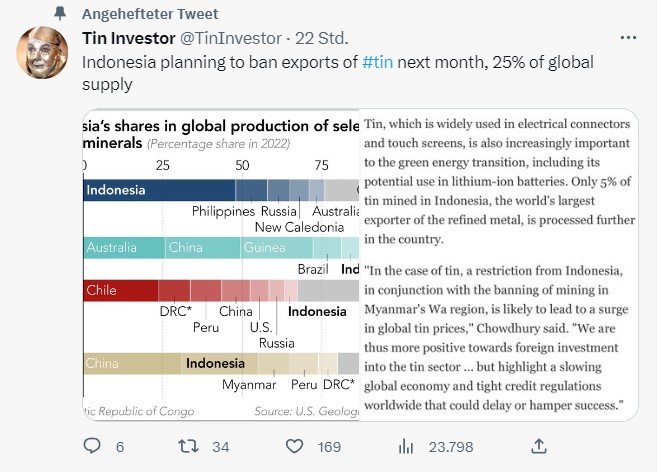Screen dimensions: 662x472
Task: Open the minerals production chart image
Action: coord(220,265)
